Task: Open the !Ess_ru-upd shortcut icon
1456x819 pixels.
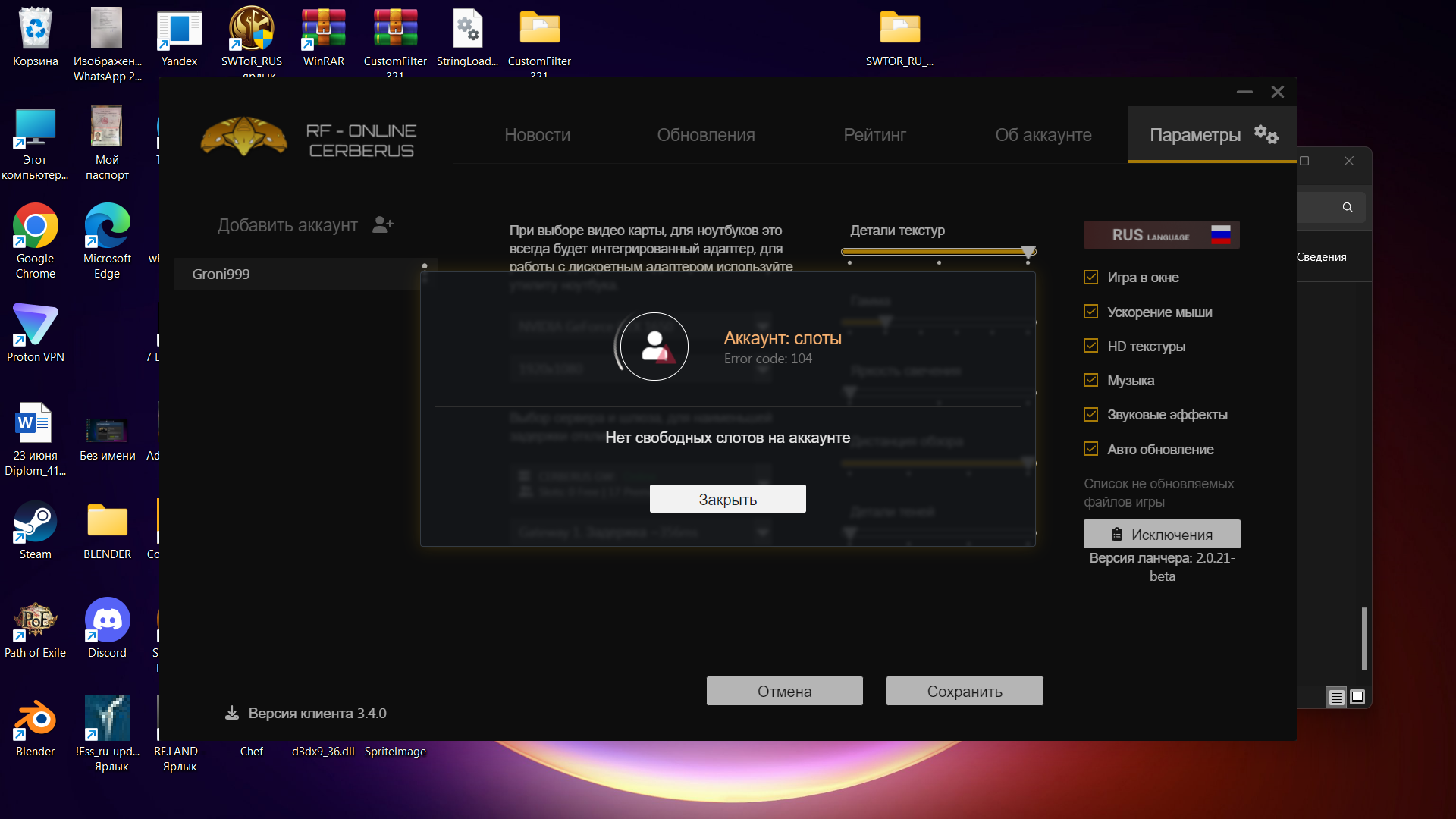Action: tap(107, 719)
